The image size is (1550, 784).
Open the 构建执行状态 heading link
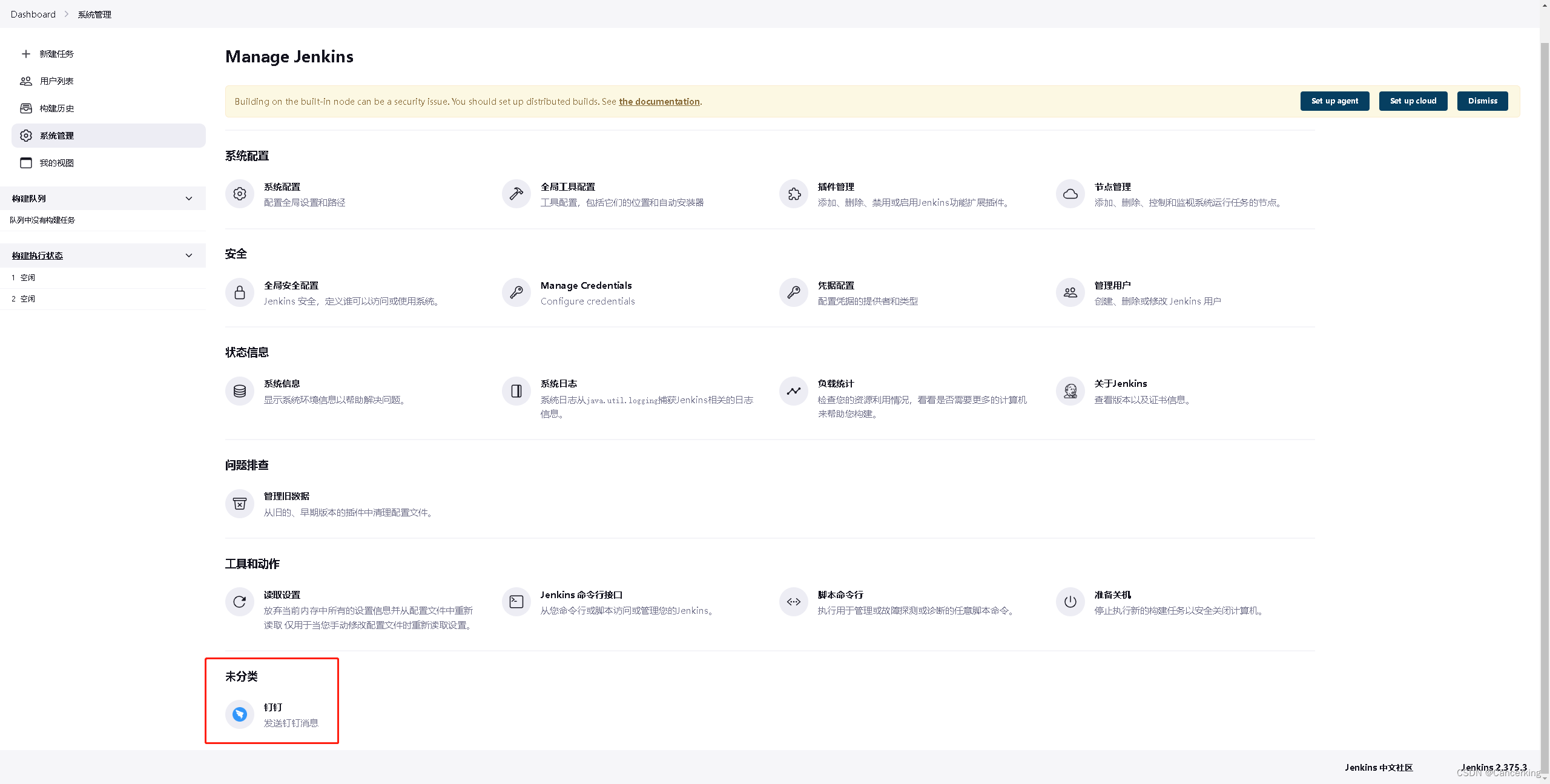click(38, 255)
